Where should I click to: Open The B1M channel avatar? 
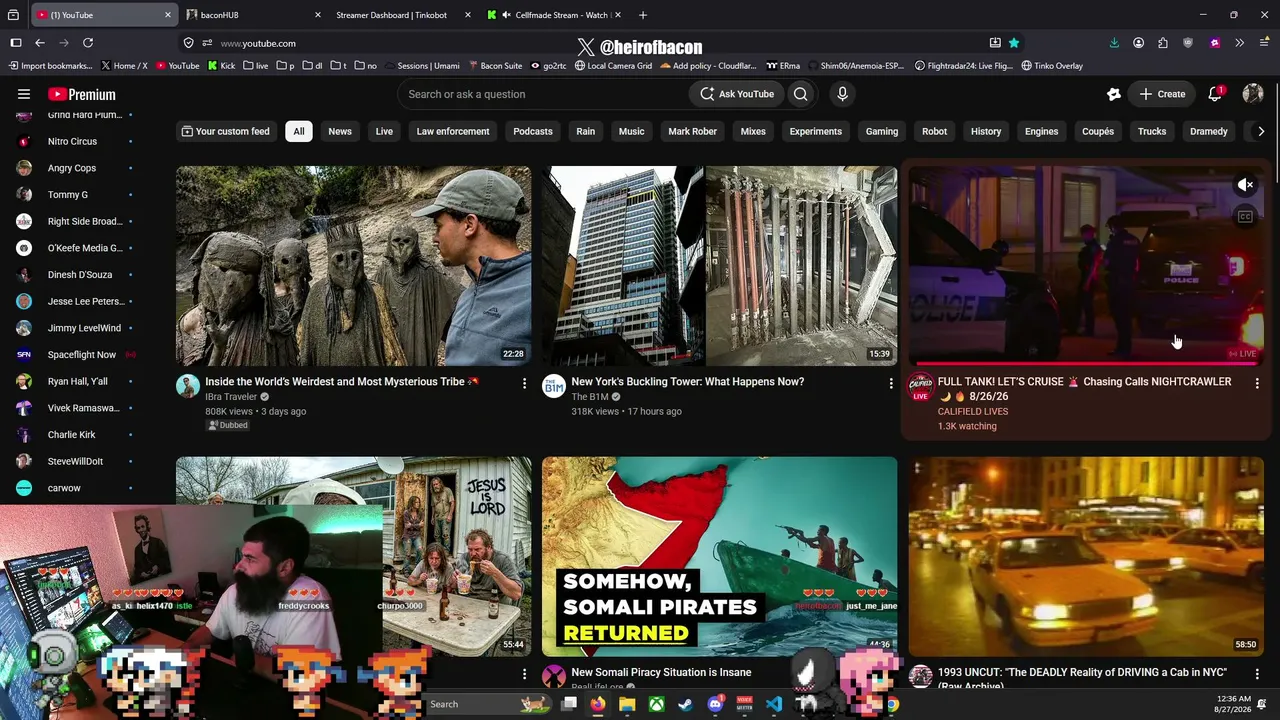[554, 386]
